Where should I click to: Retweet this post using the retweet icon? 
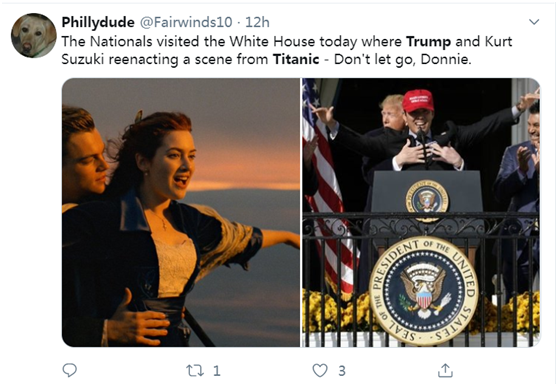195,371
